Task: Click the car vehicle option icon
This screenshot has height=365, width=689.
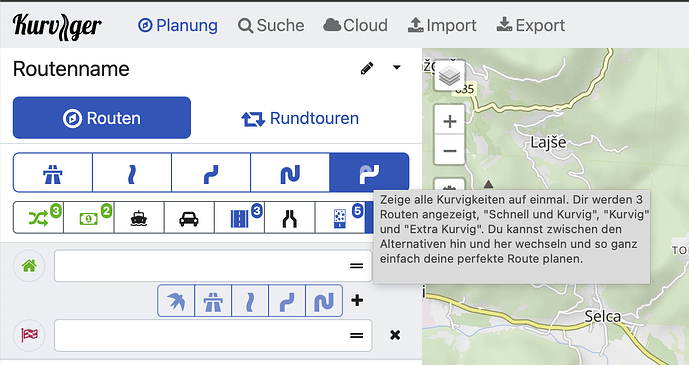Action: click(189, 217)
